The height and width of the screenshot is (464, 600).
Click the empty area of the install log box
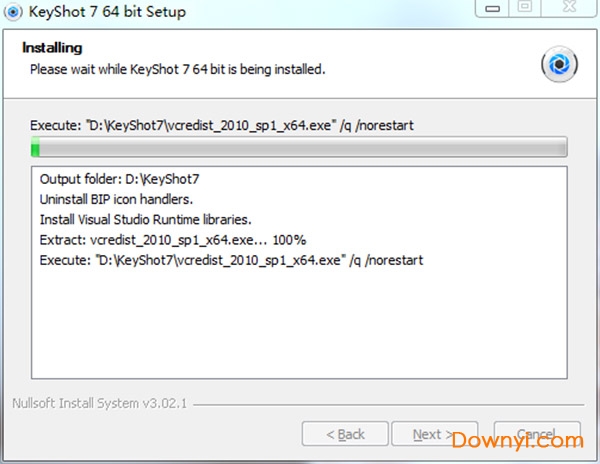click(299, 323)
